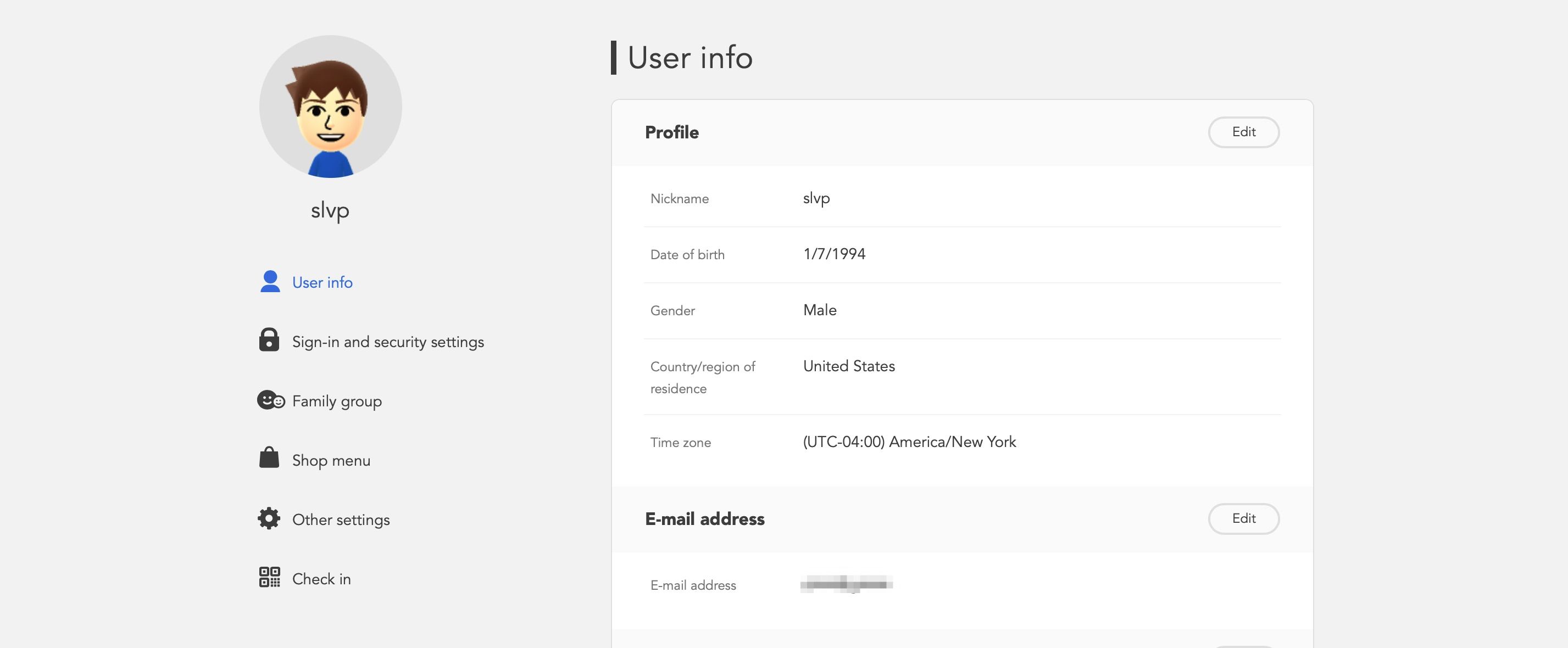Click the Mii avatar profile picture

pos(331,107)
